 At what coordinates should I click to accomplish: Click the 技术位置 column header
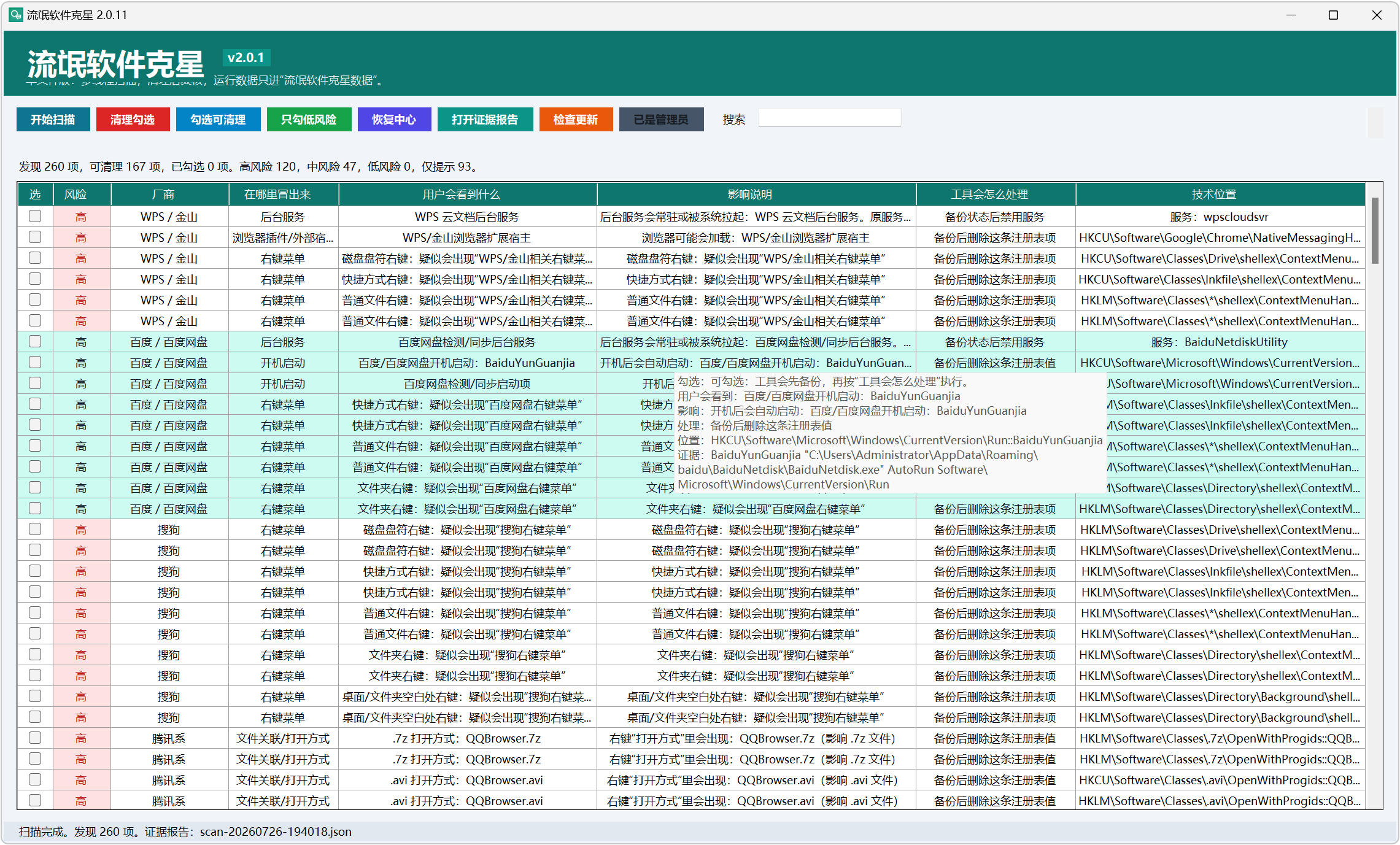pos(1220,195)
